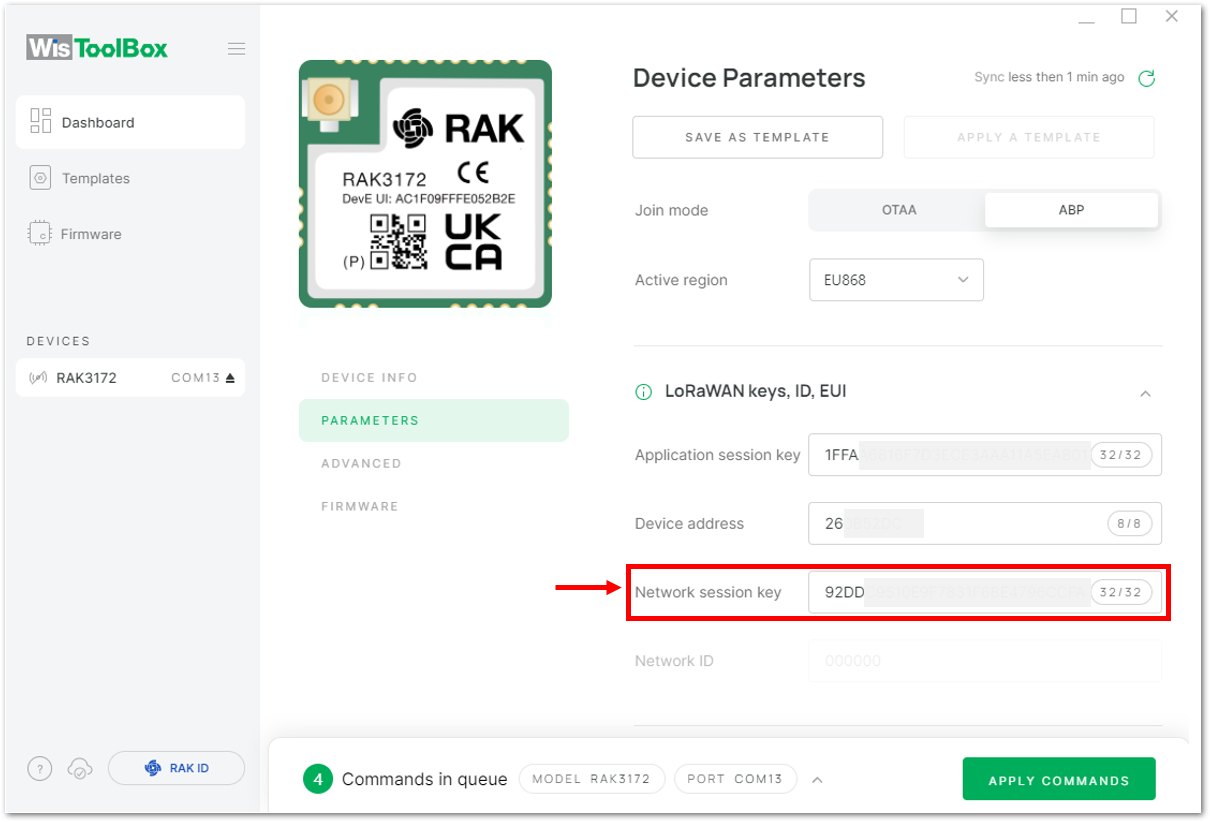Screen dimensions: 1210x822
Task: Click the WisToolBox logo
Action: pyautogui.click(x=97, y=48)
